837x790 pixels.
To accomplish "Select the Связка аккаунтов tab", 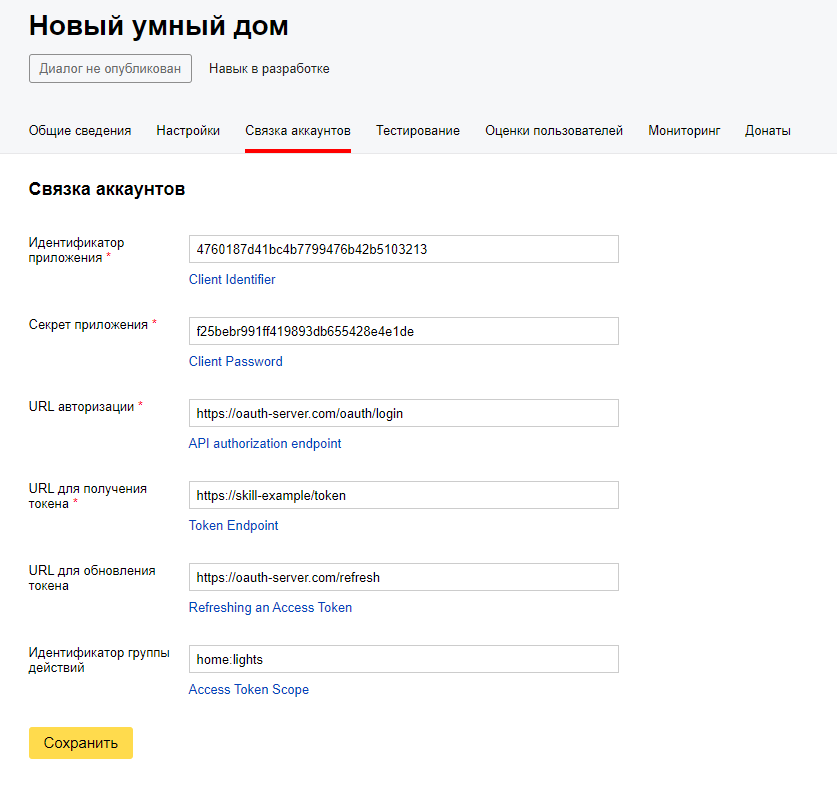I will point(295,130).
